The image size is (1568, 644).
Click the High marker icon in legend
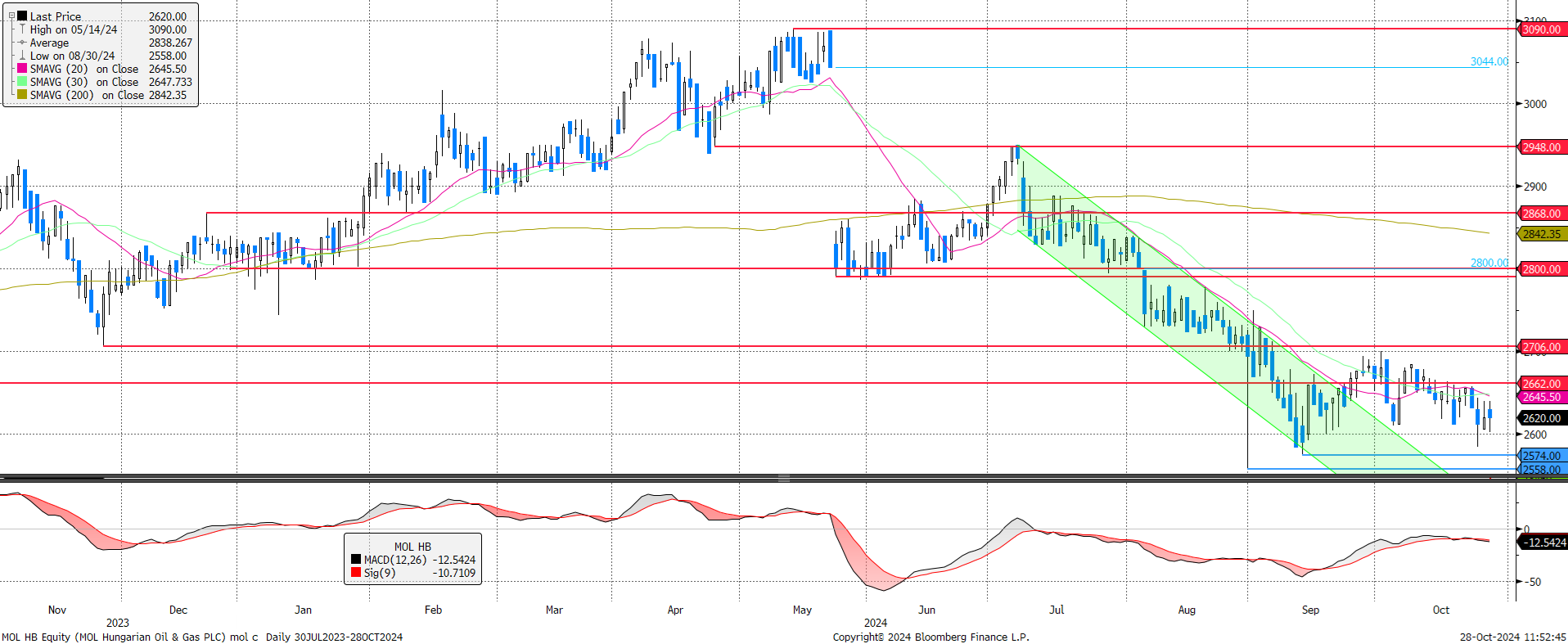[22, 29]
